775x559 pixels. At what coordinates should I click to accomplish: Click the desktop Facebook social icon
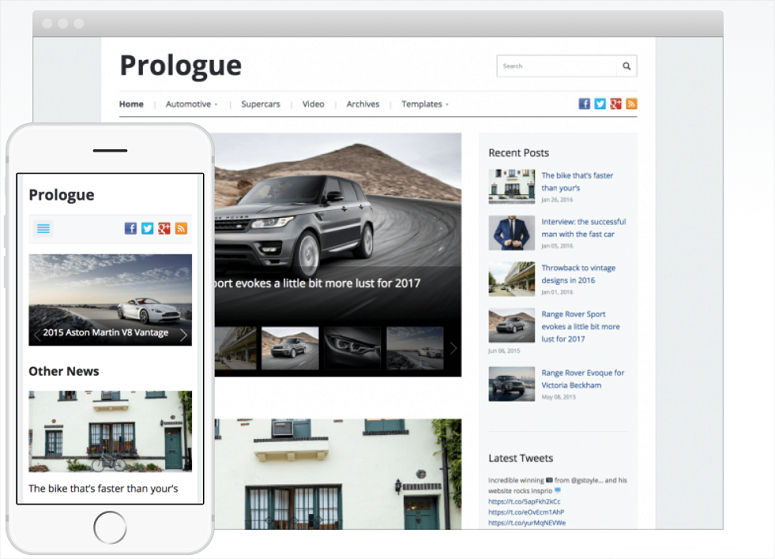[584, 104]
